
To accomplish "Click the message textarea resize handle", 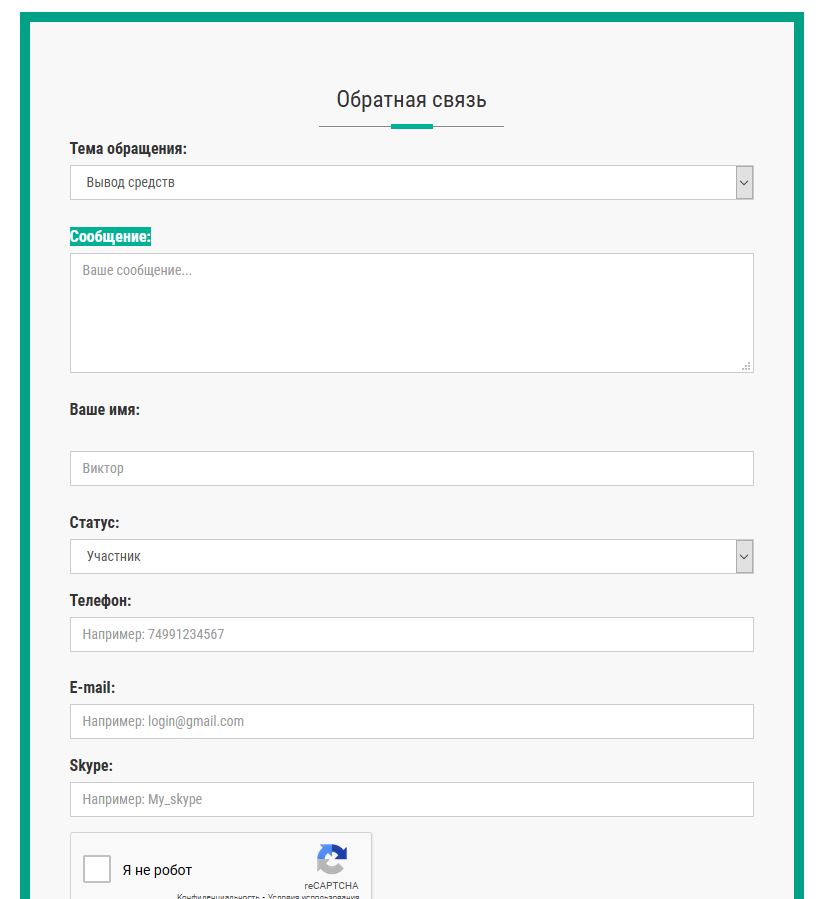I will coord(746,366).
